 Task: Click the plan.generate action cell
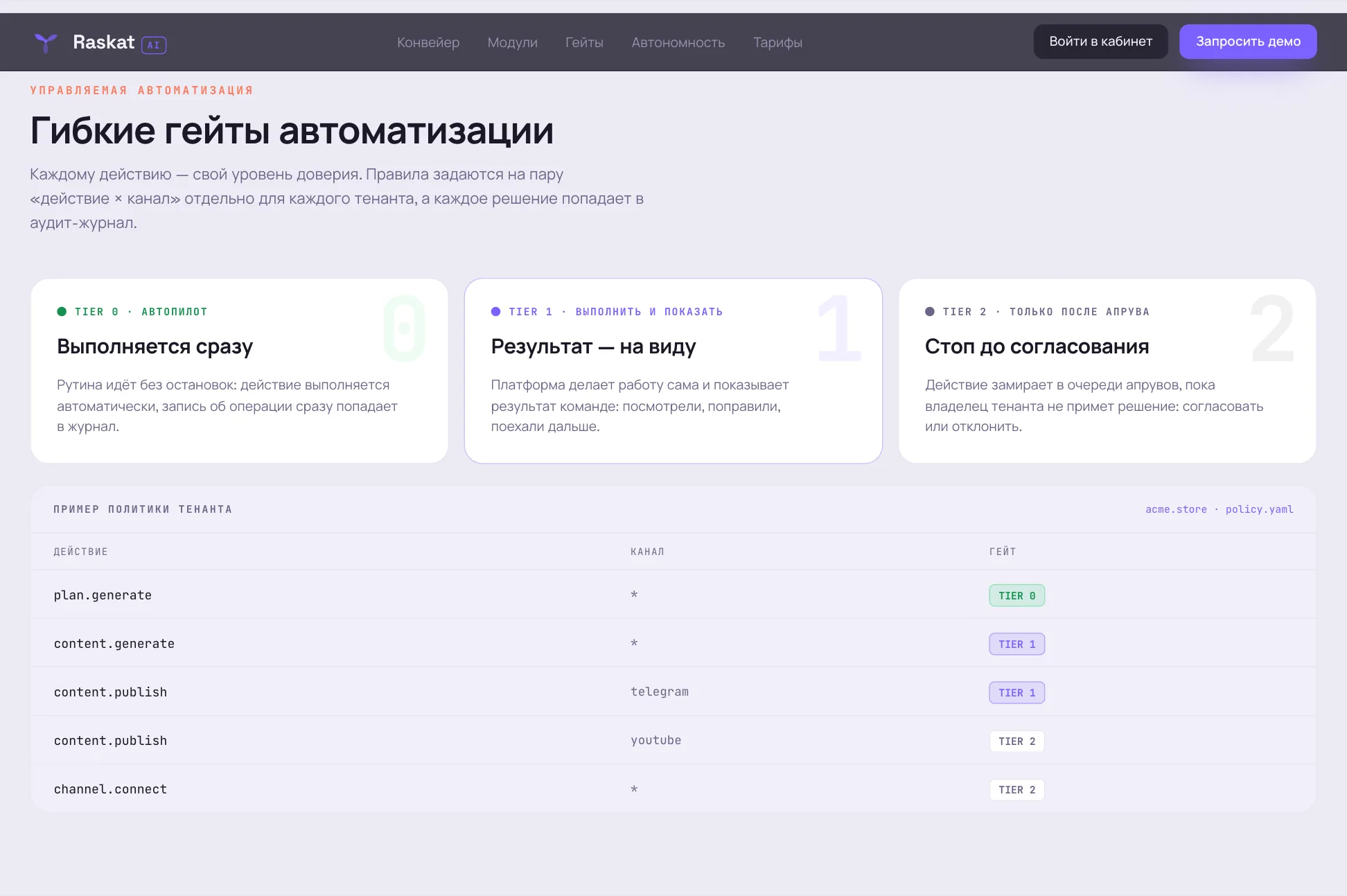click(103, 595)
